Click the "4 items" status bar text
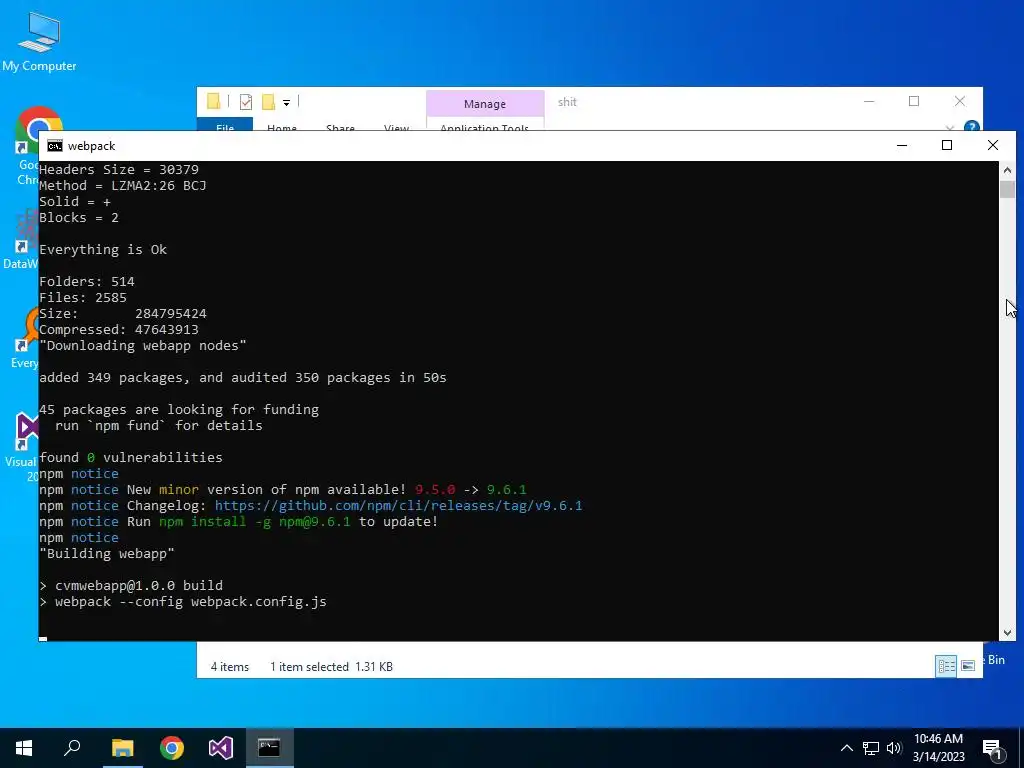This screenshot has height=768, width=1024. coord(230,667)
